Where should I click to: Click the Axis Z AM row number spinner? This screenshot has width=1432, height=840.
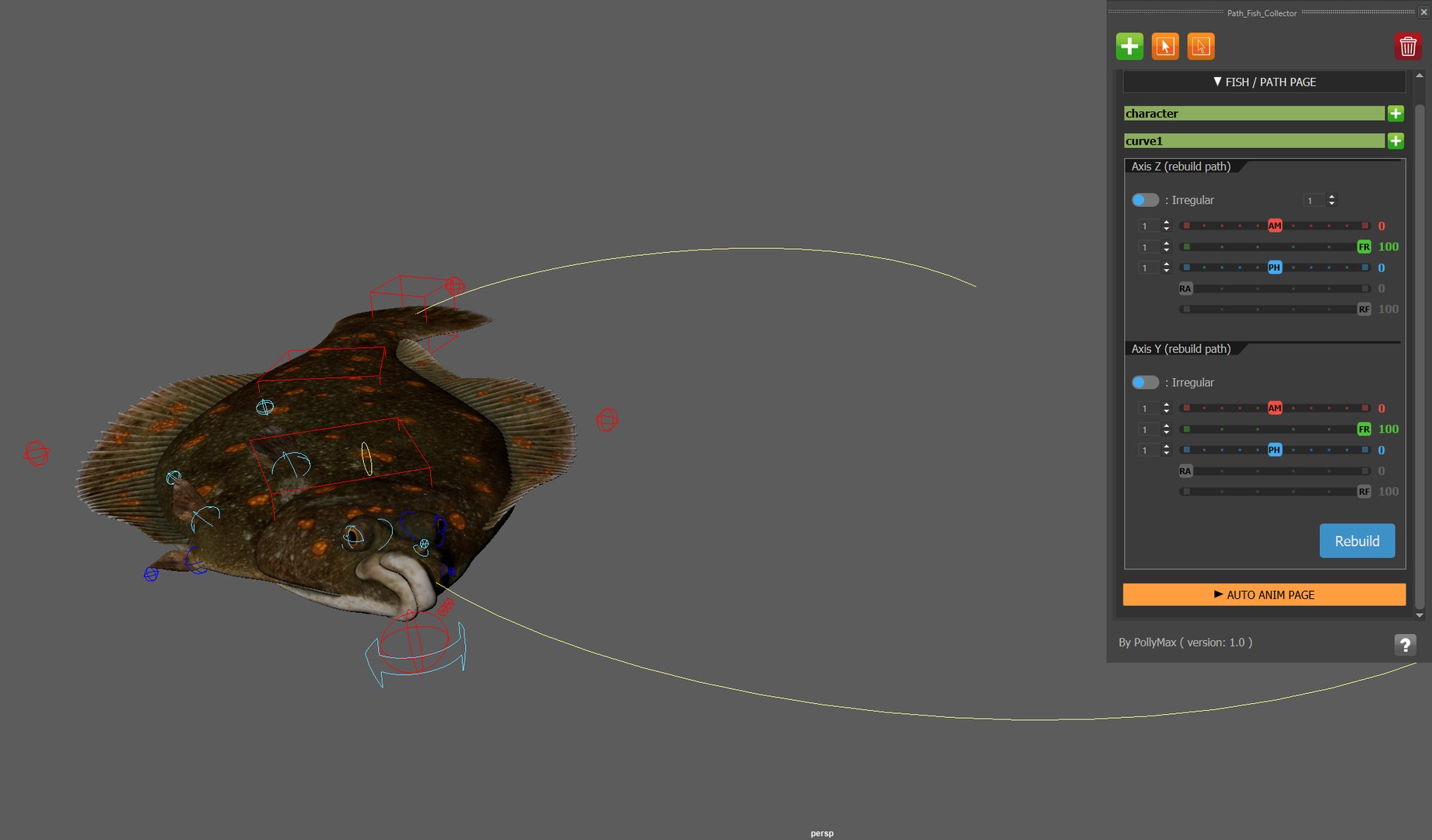pos(1154,226)
